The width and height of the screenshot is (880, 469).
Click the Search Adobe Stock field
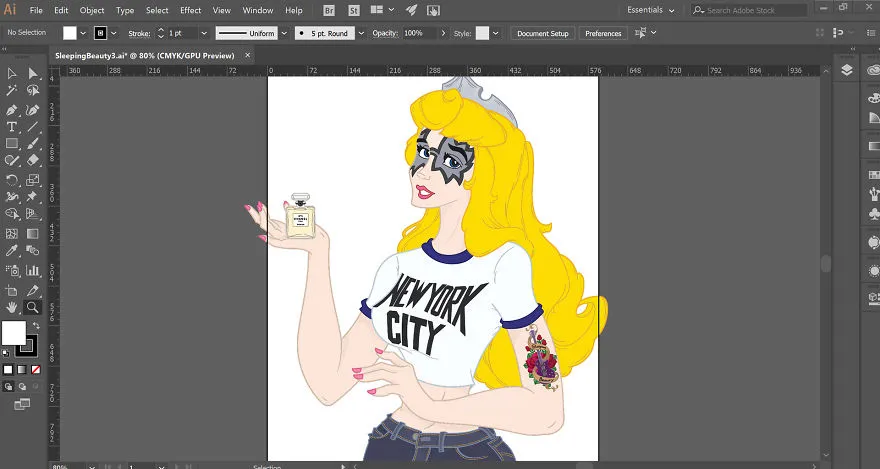tap(749, 10)
